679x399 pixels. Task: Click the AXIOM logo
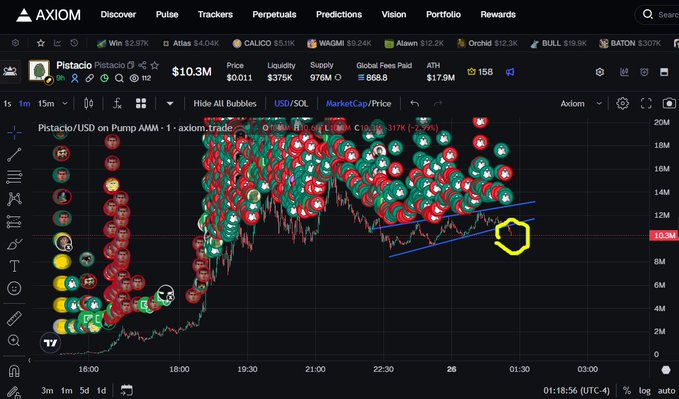pos(48,15)
